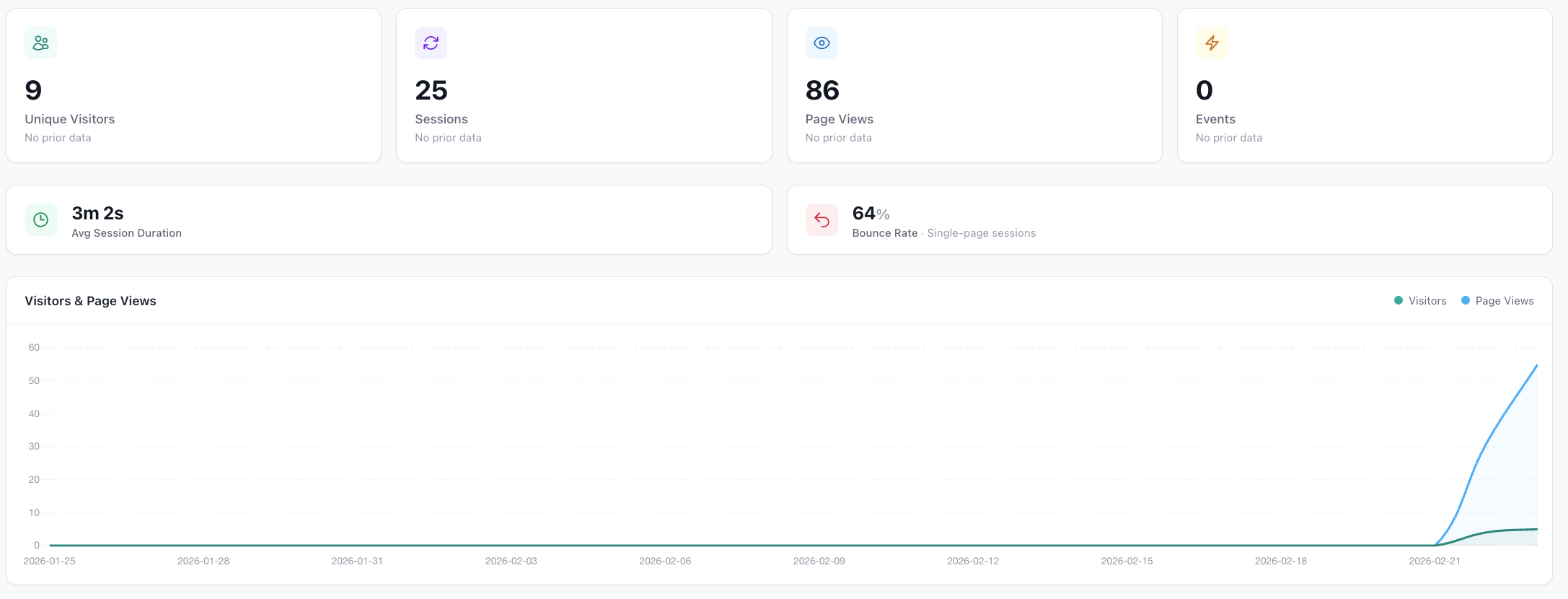Click the 60 y-axis label
The height and width of the screenshot is (599, 1568).
click(x=34, y=347)
